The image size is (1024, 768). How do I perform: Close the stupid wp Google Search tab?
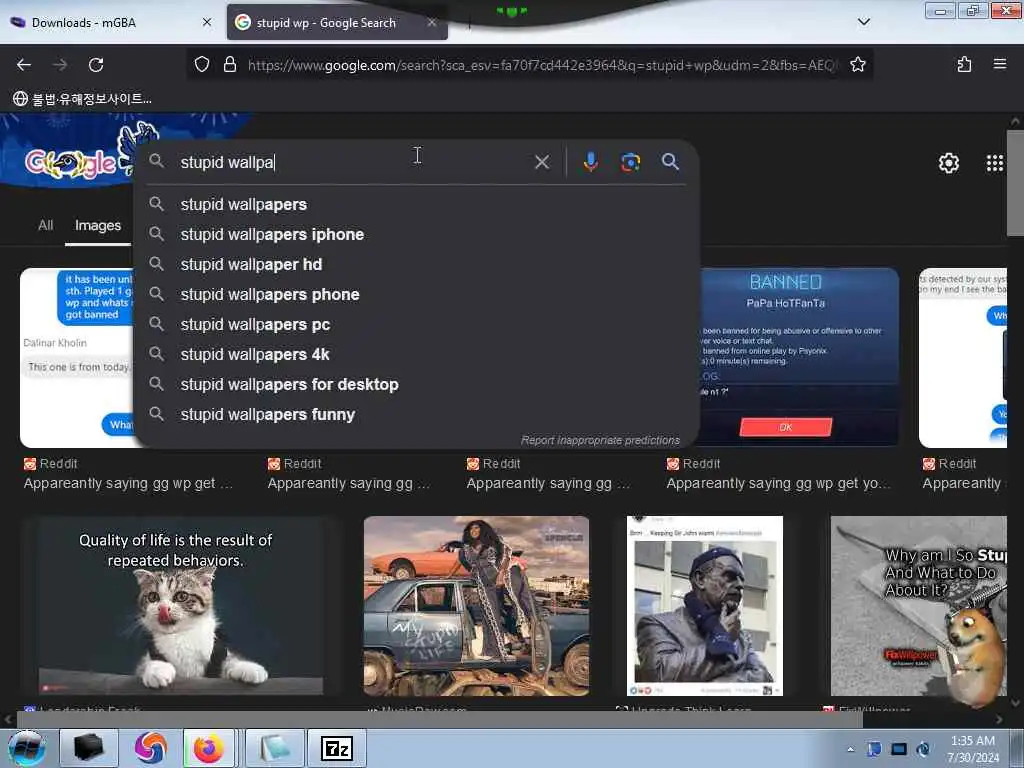(431, 22)
